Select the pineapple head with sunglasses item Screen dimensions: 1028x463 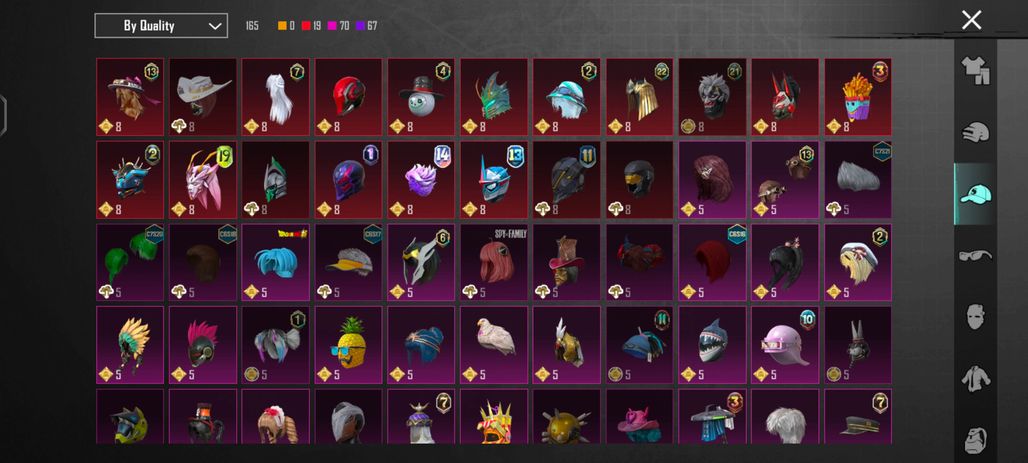point(348,345)
